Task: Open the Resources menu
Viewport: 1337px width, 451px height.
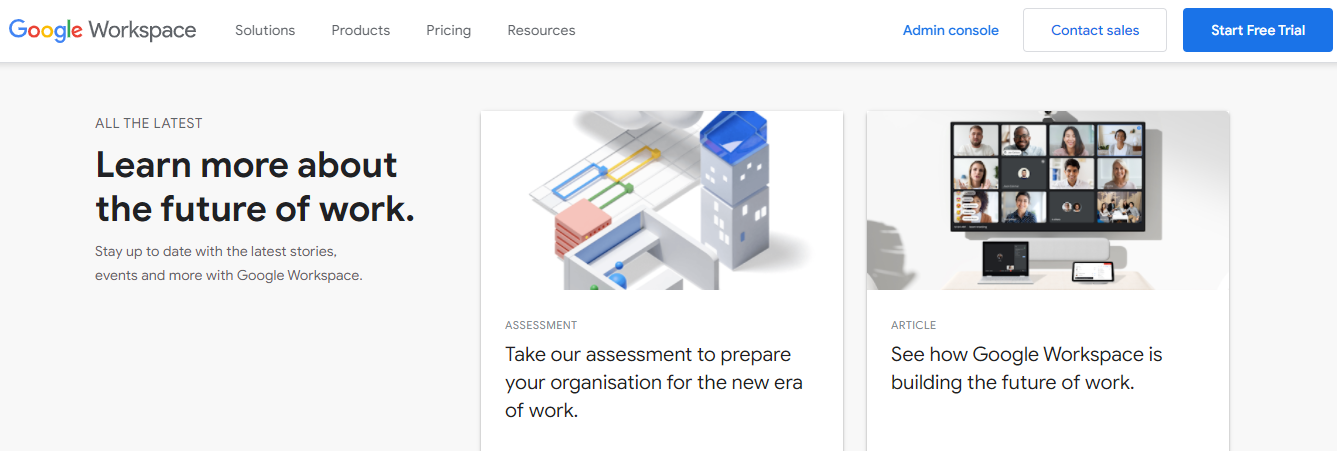Action: coord(541,30)
